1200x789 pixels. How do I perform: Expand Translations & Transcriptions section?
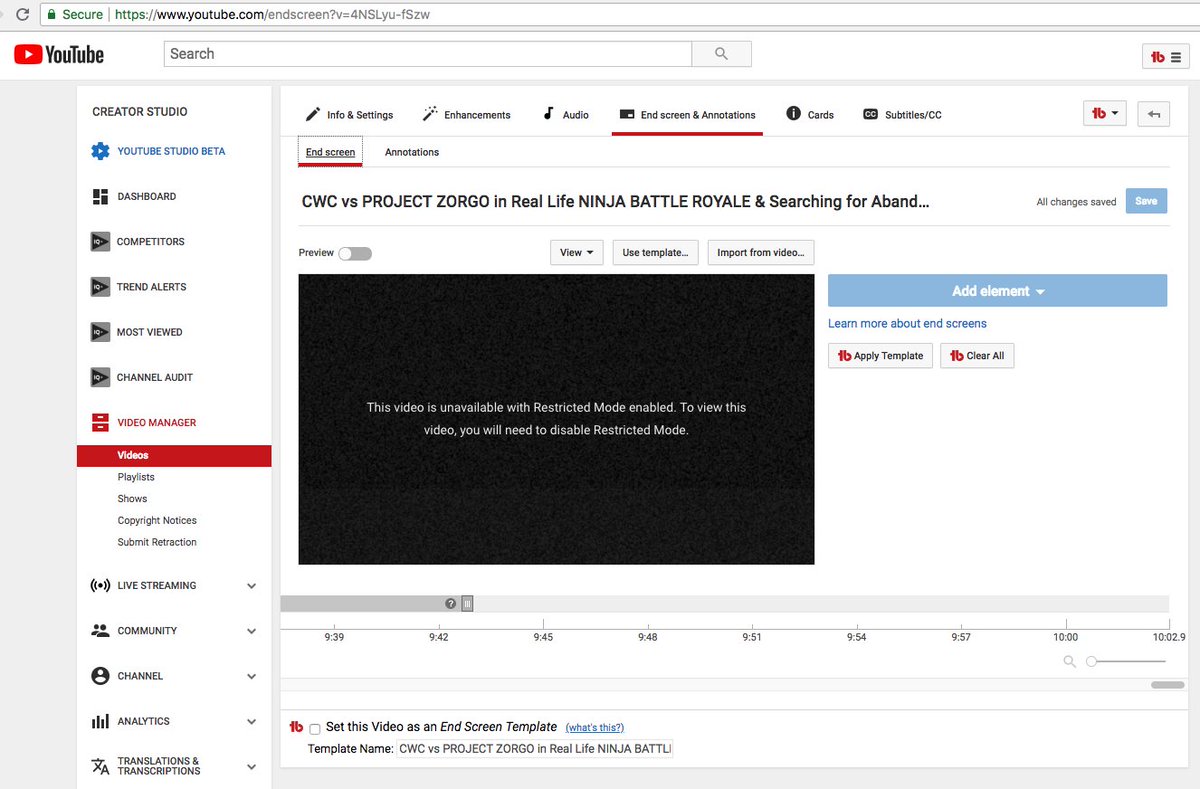(x=251, y=767)
